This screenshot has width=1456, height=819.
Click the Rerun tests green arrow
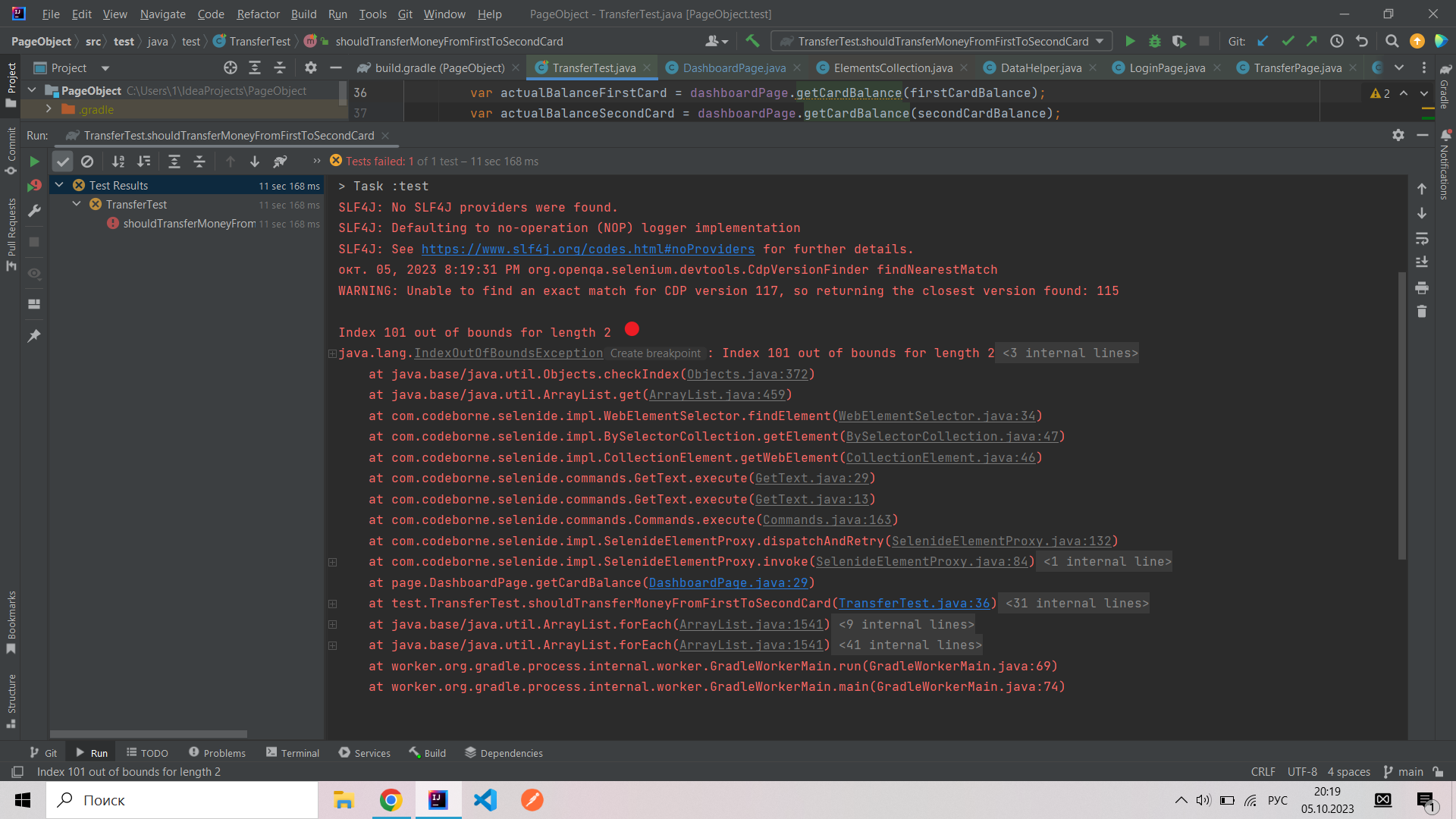34,162
